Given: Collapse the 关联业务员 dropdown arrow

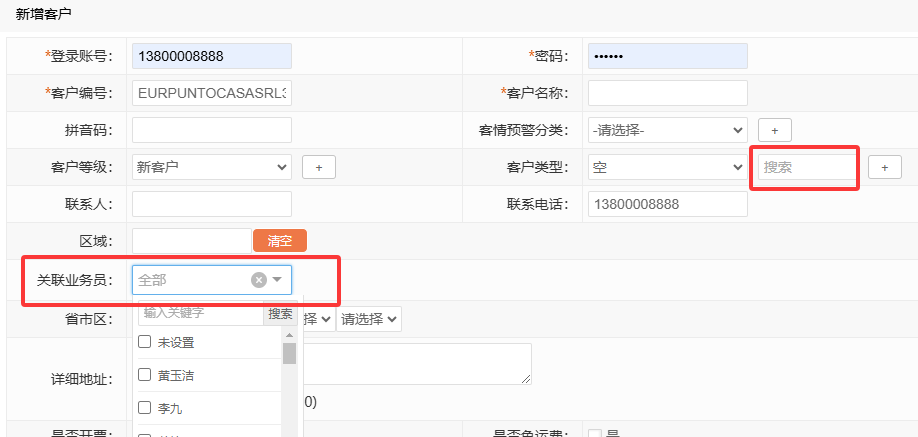Looking at the screenshot, I should click(278, 280).
